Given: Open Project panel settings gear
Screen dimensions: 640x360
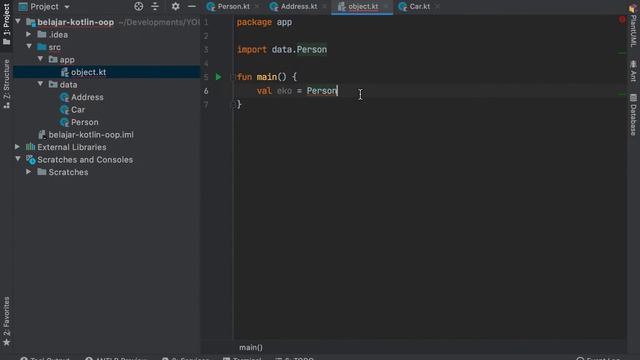Looking at the screenshot, I should tap(176, 6).
